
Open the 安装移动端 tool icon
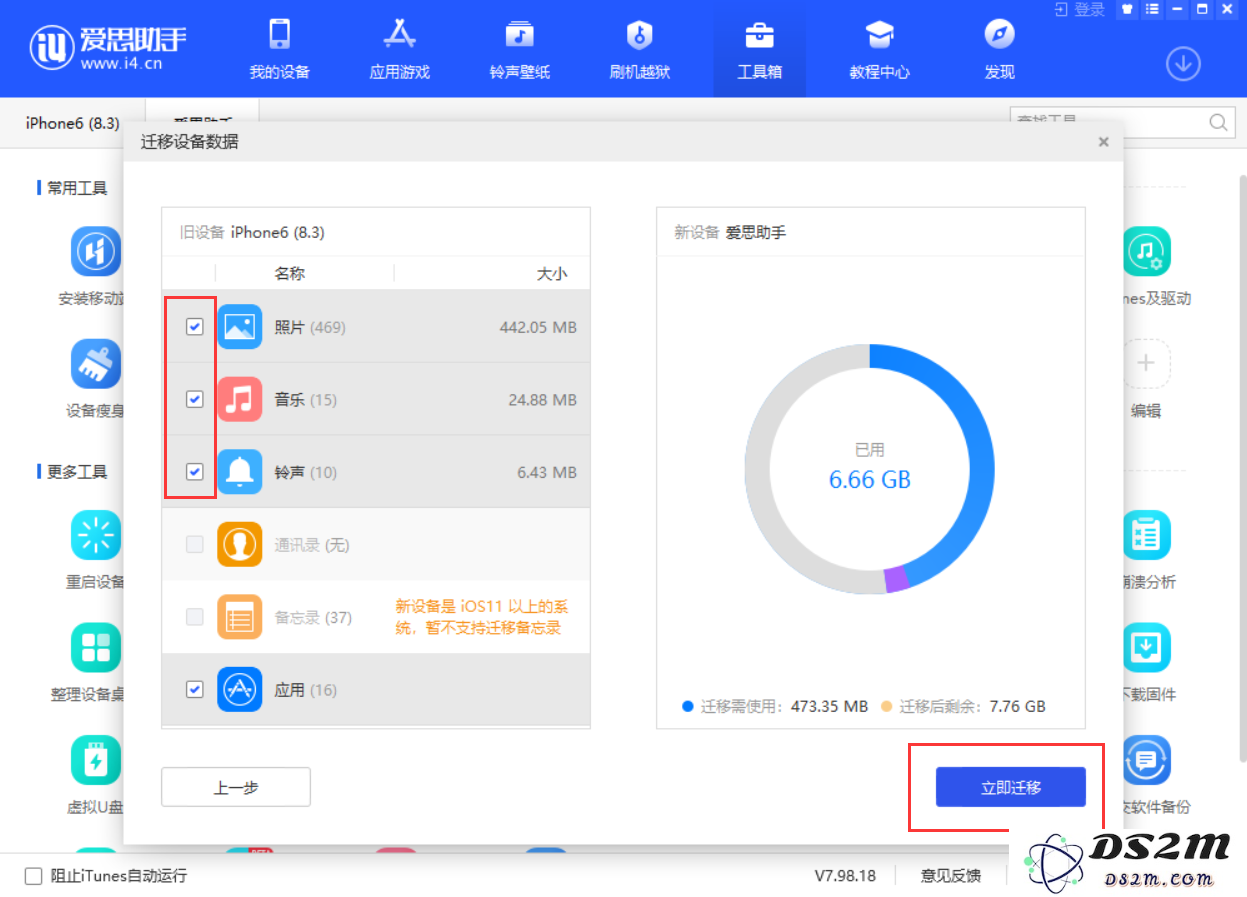[x=96, y=251]
